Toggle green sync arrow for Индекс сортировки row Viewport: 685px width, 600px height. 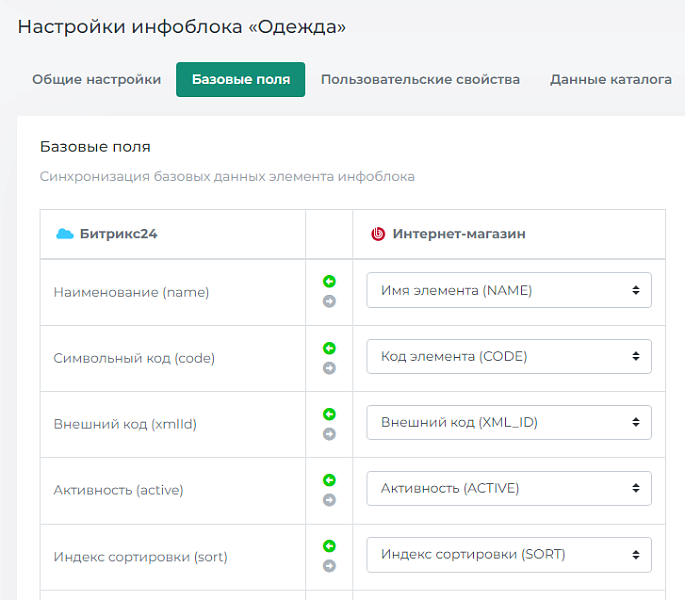[329, 546]
